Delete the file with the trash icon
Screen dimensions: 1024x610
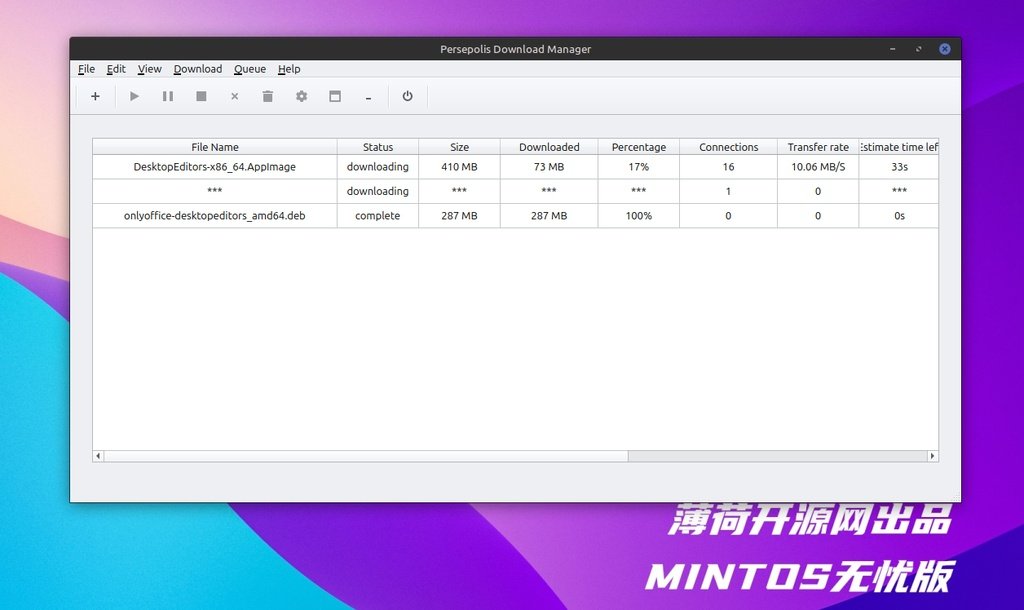coord(268,97)
